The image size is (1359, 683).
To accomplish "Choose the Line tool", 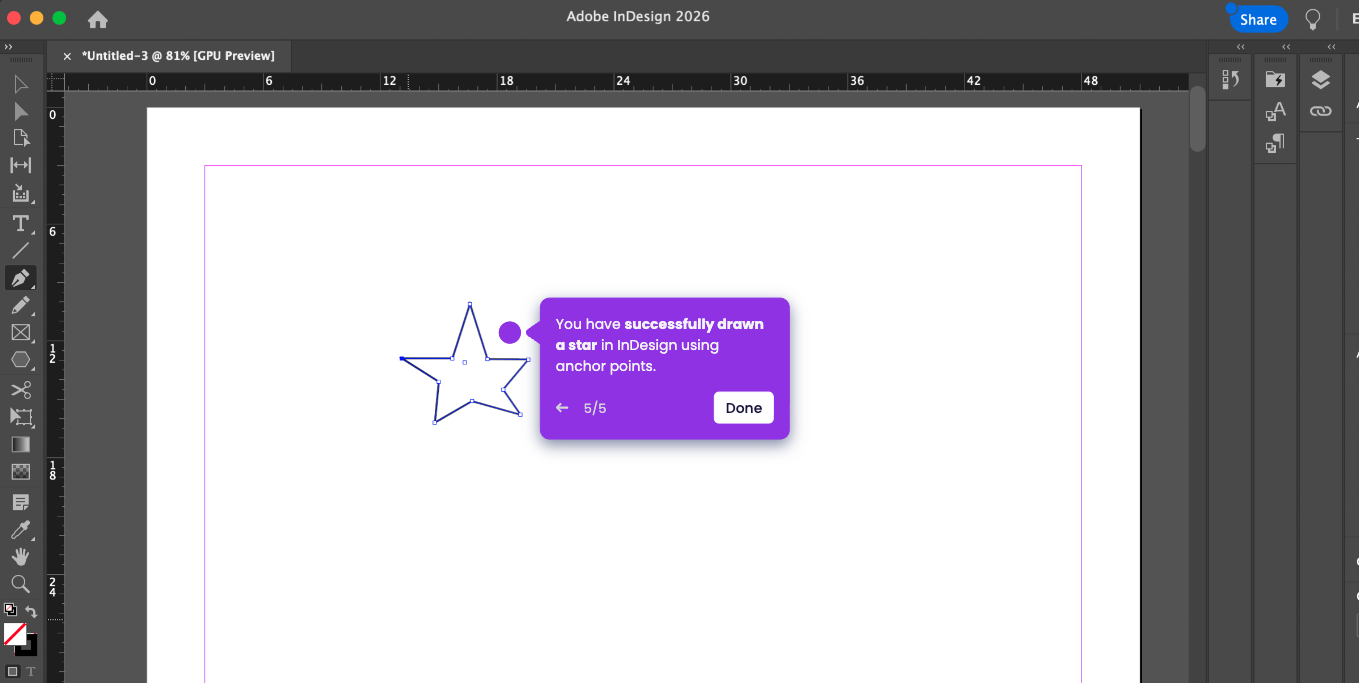I will [x=20, y=250].
